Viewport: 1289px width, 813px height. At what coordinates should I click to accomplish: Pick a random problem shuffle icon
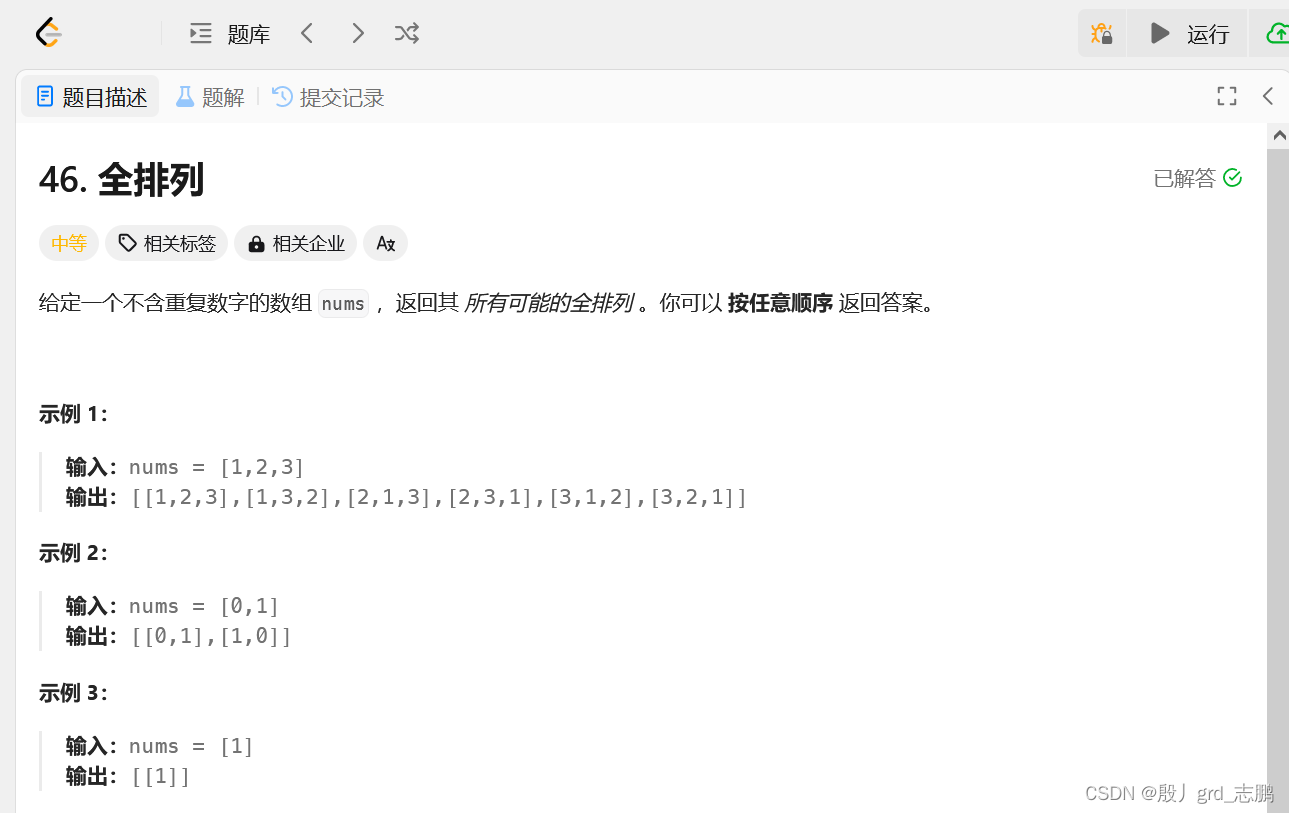click(406, 34)
